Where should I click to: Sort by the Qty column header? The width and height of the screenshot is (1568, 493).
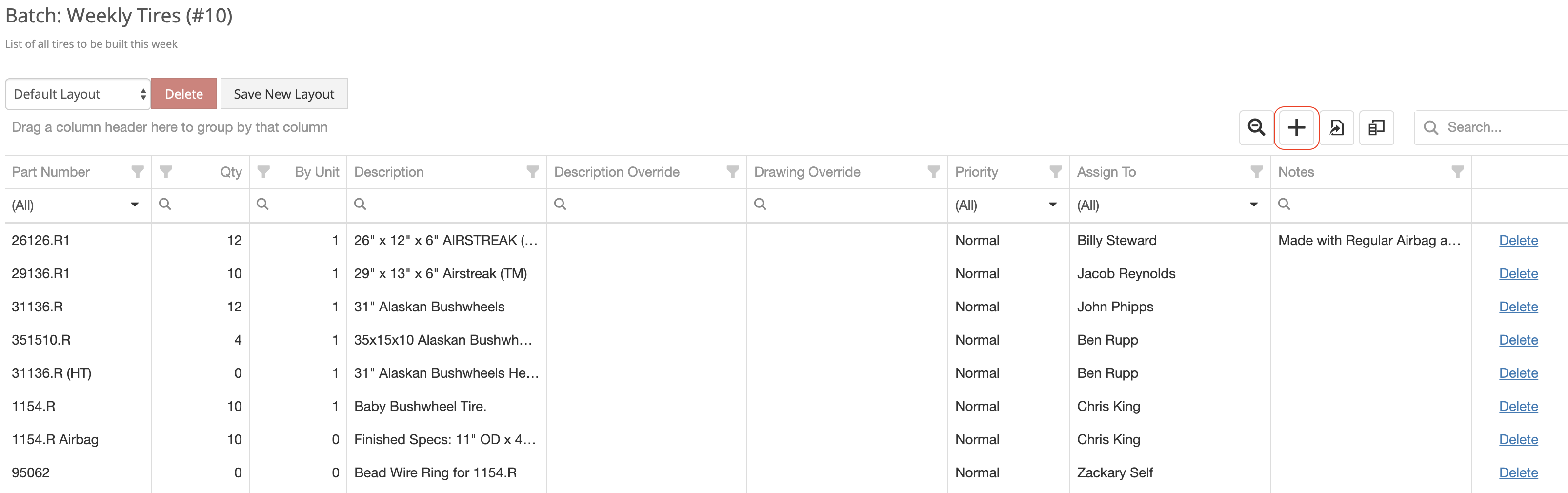point(230,172)
